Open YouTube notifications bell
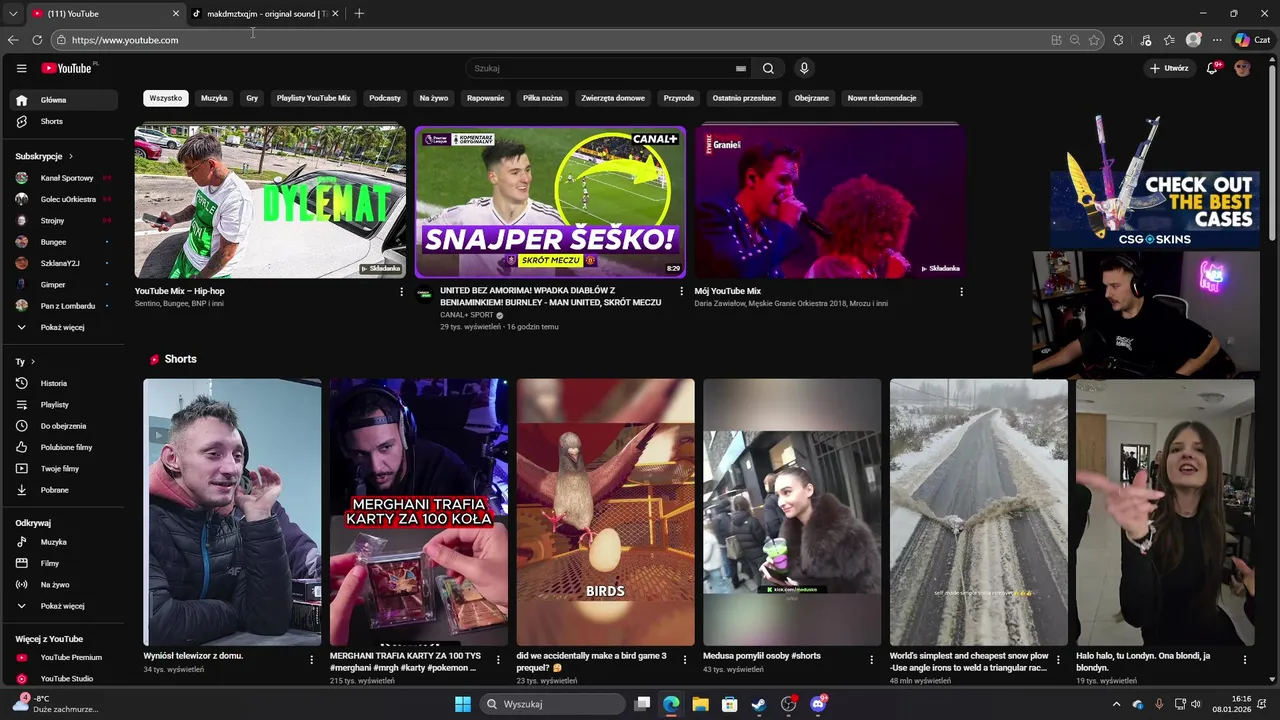 [x=1212, y=68]
